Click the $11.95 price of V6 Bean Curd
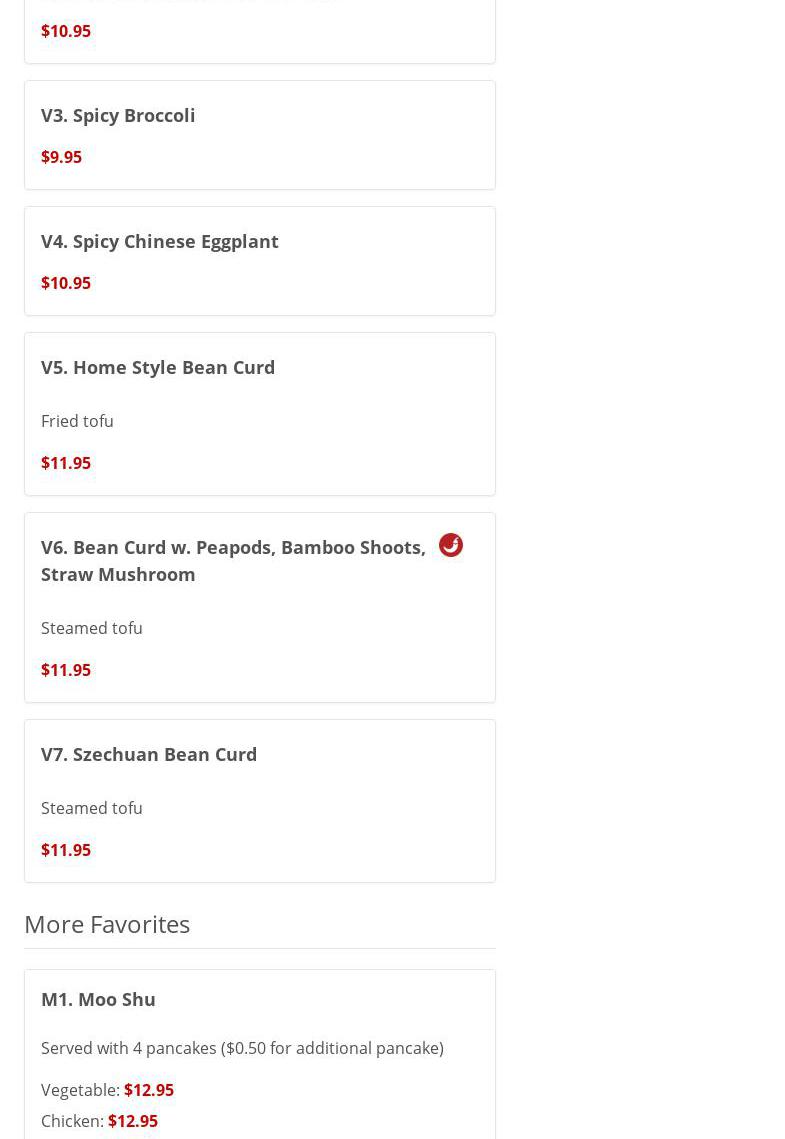785x1139 pixels. (66, 670)
